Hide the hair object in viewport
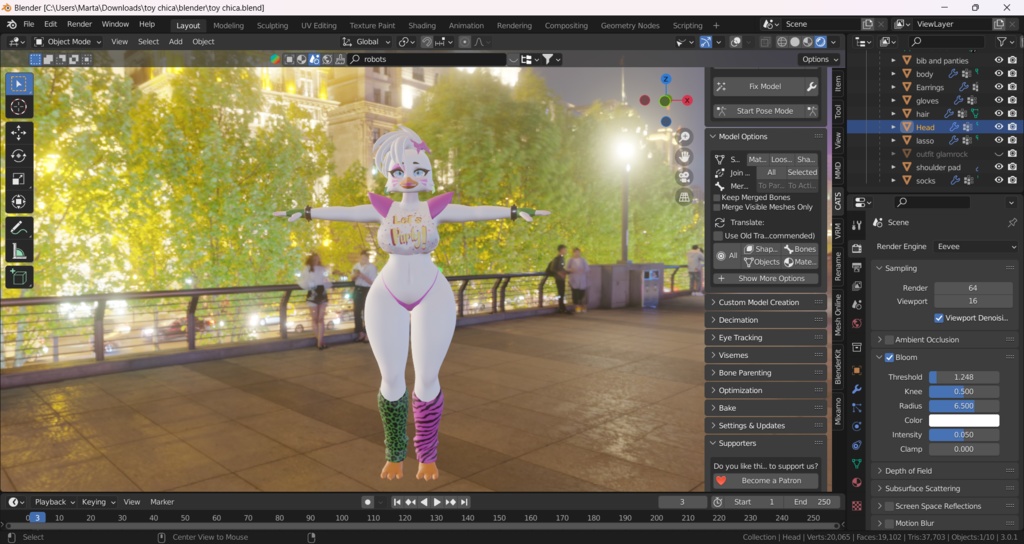Screen dimensions: 1024x544 999,114
